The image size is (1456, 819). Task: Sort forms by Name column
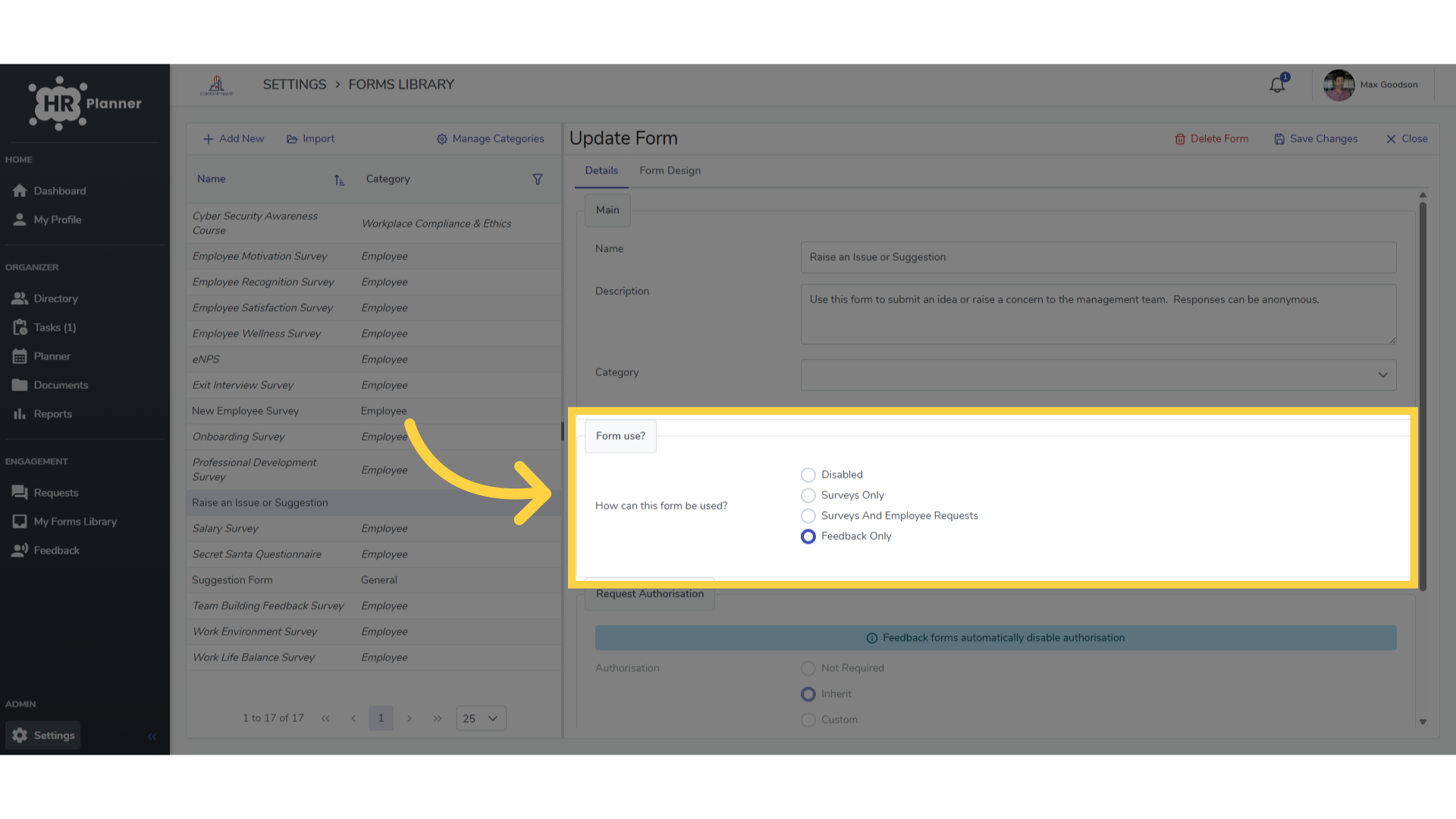[339, 180]
